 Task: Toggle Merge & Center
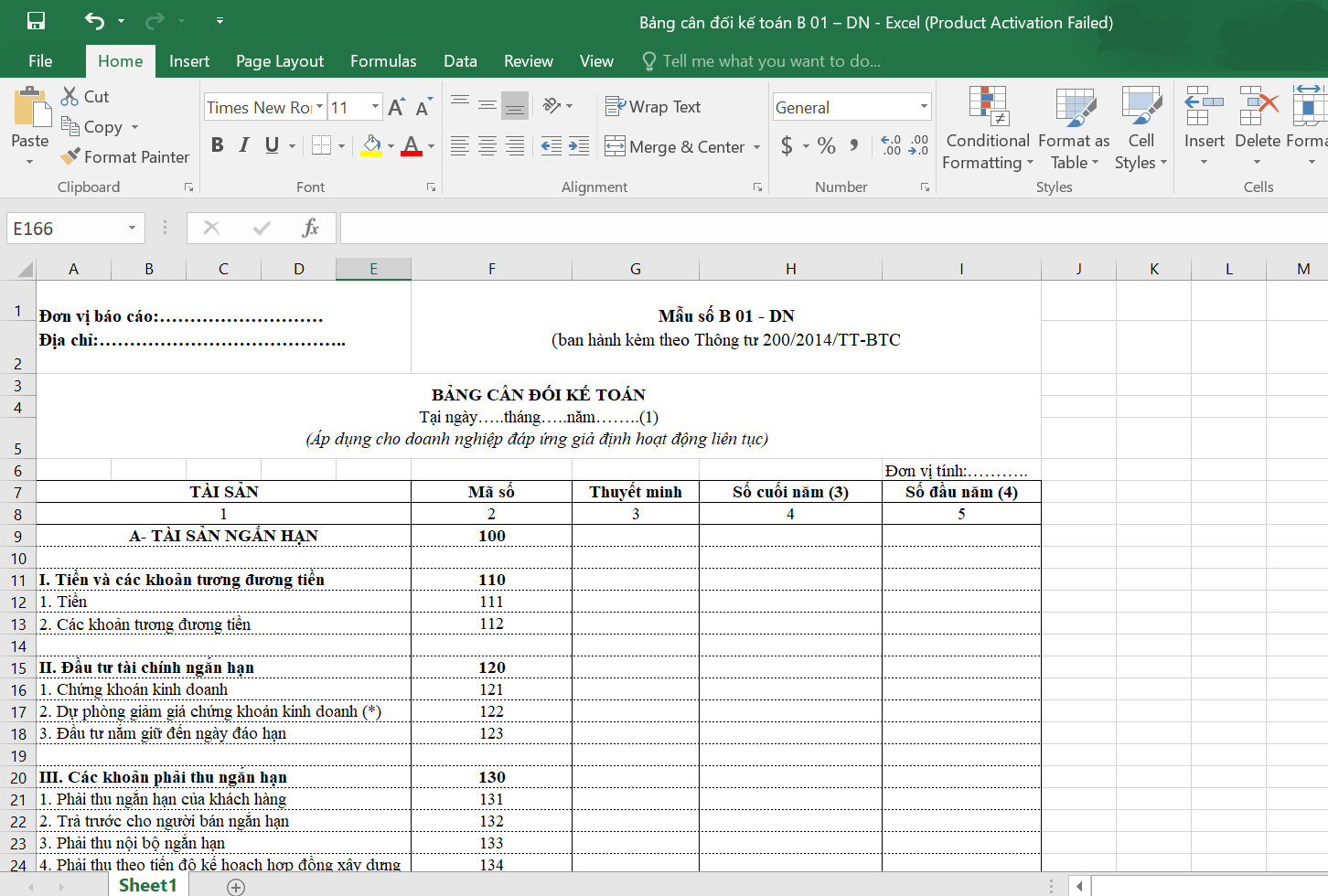pyautogui.click(x=675, y=146)
